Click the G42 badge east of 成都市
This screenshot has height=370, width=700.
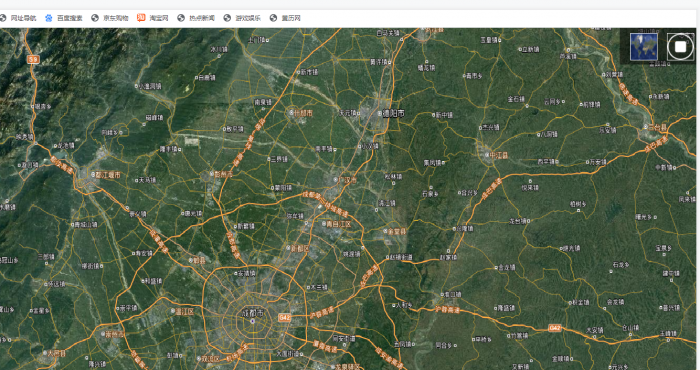coord(285,318)
